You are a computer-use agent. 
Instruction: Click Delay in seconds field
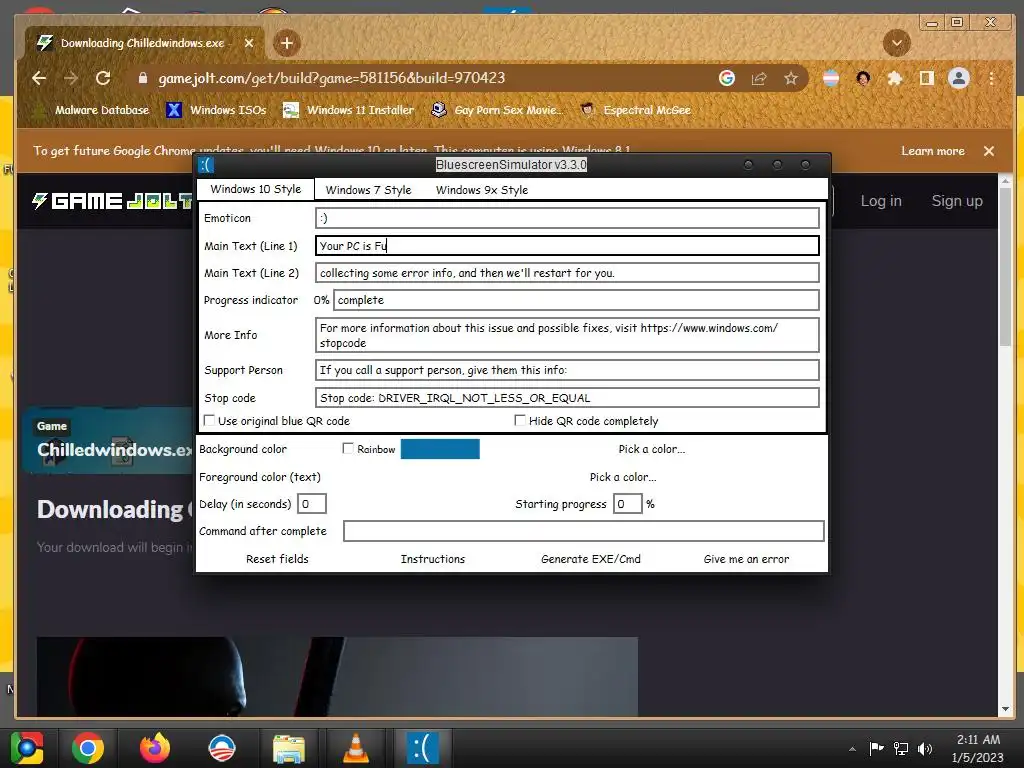(312, 504)
